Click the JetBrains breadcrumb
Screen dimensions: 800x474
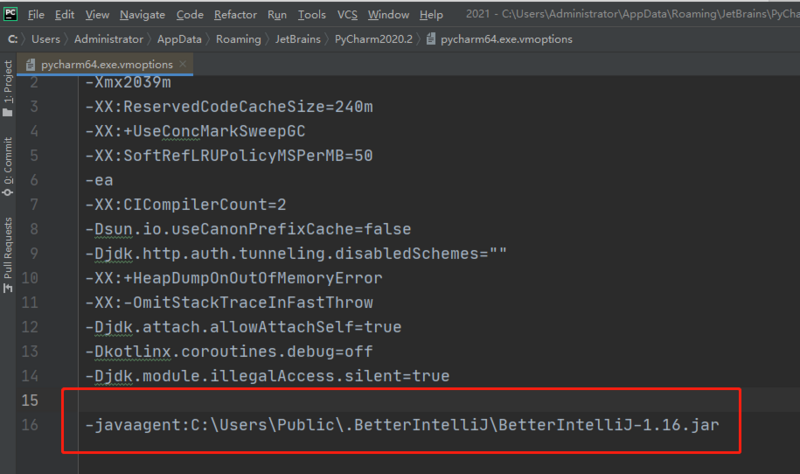[x=298, y=39]
